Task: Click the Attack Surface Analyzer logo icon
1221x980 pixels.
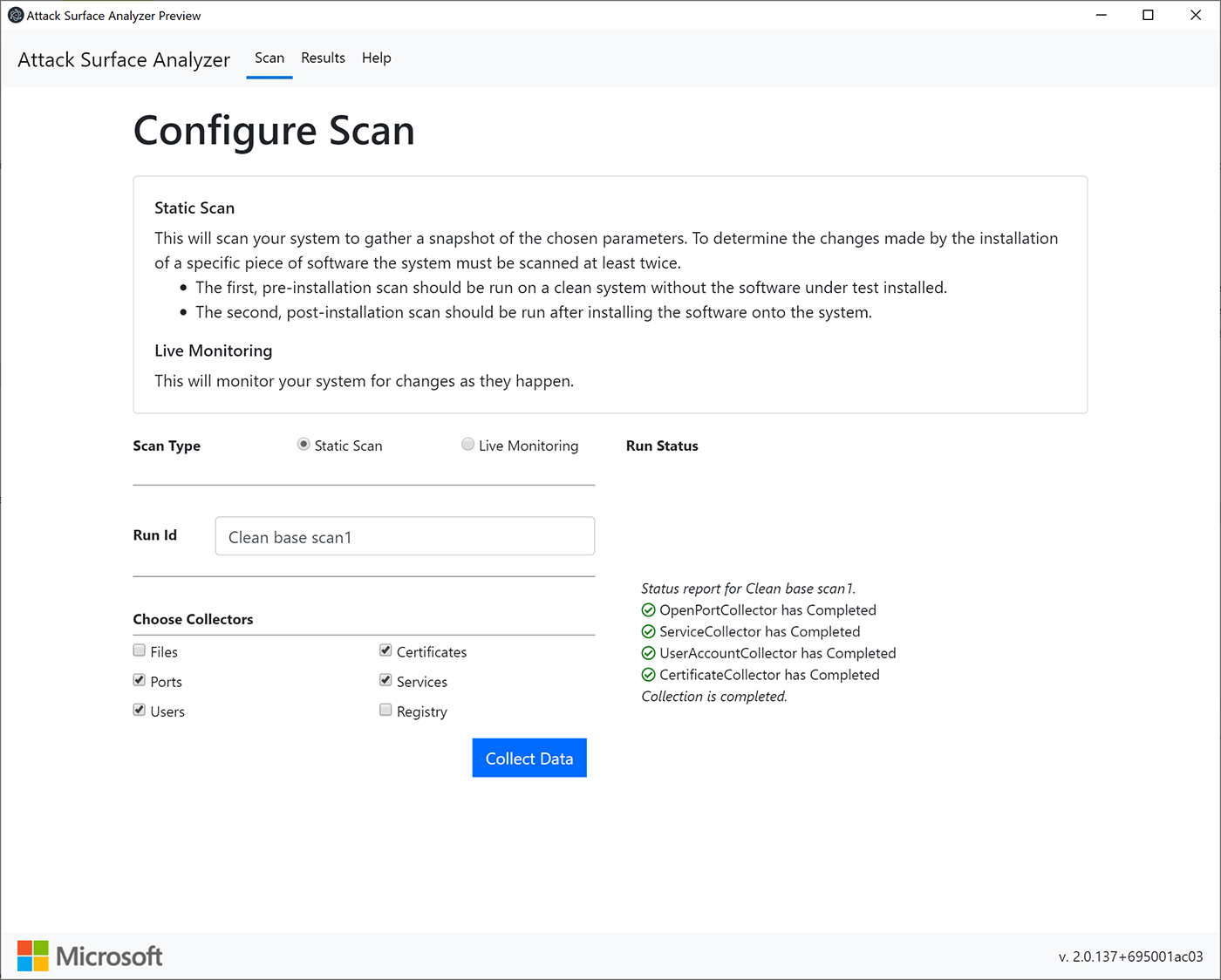Action: tap(15, 15)
